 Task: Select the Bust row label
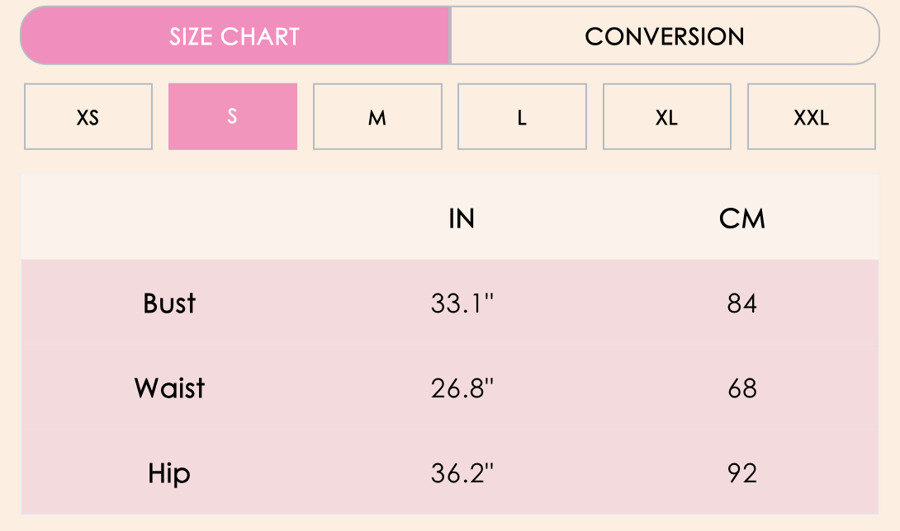[169, 303]
